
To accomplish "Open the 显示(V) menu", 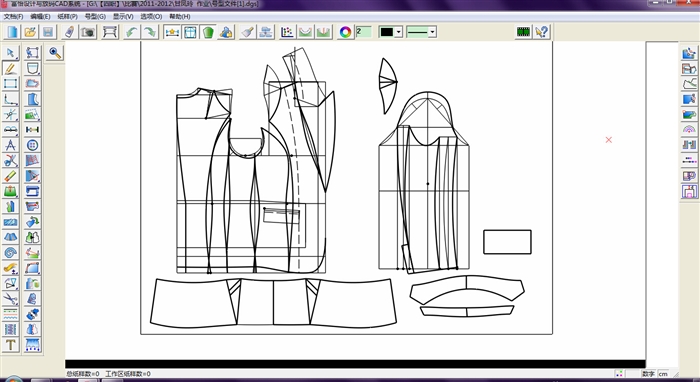I will pos(123,17).
